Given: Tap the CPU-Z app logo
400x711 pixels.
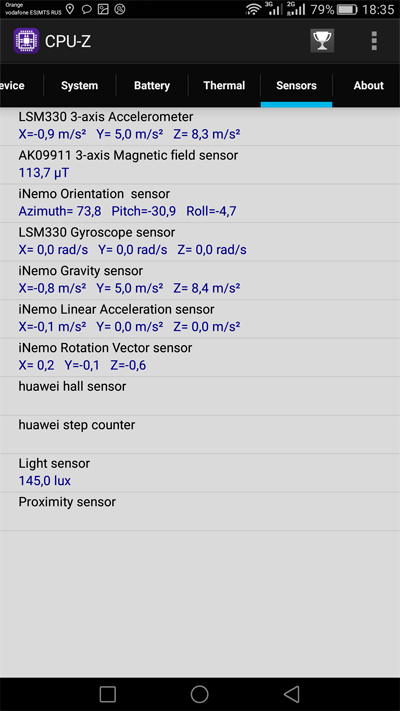Looking at the screenshot, I should click(26, 41).
